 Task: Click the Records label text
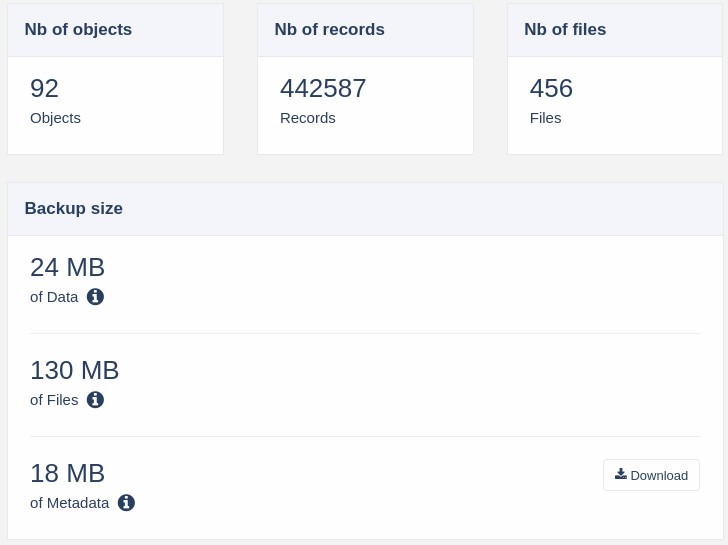(x=308, y=118)
